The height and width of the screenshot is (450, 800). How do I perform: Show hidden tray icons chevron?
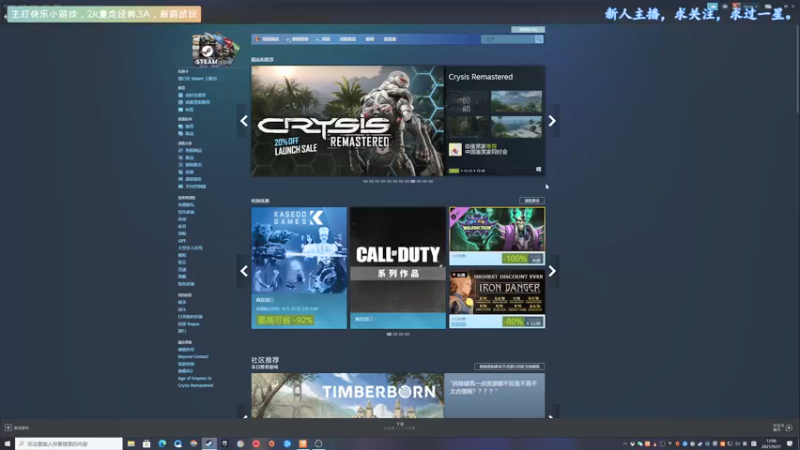(x=625, y=444)
